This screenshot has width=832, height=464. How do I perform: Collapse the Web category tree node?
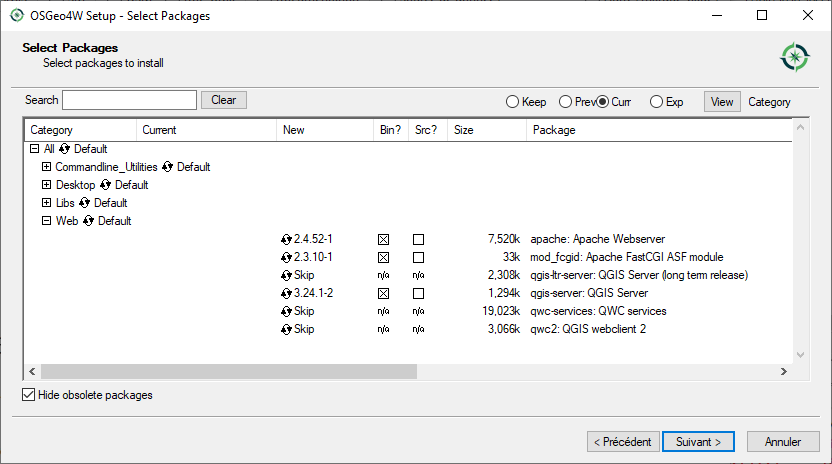click(x=46, y=221)
